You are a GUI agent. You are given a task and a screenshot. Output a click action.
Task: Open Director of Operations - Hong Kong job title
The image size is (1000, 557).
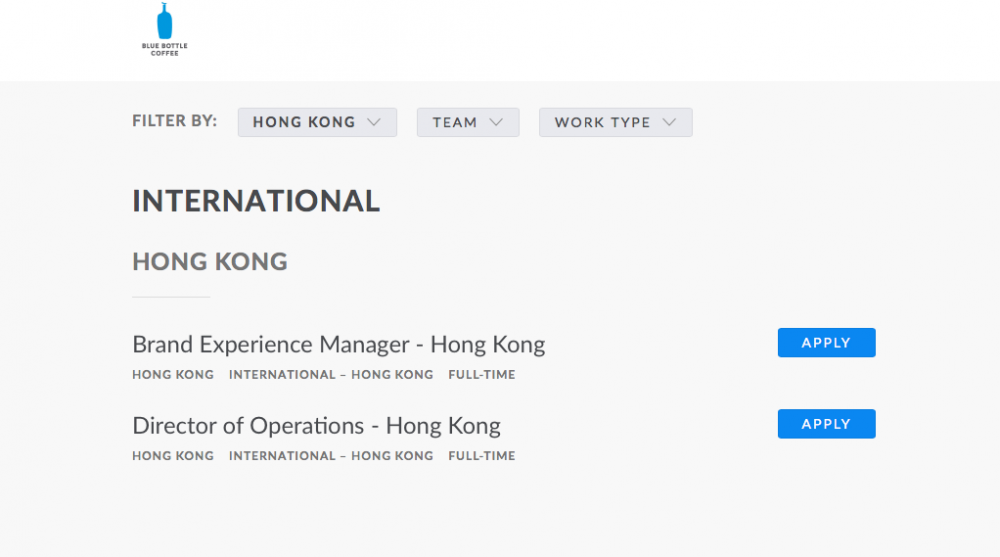[x=316, y=426]
